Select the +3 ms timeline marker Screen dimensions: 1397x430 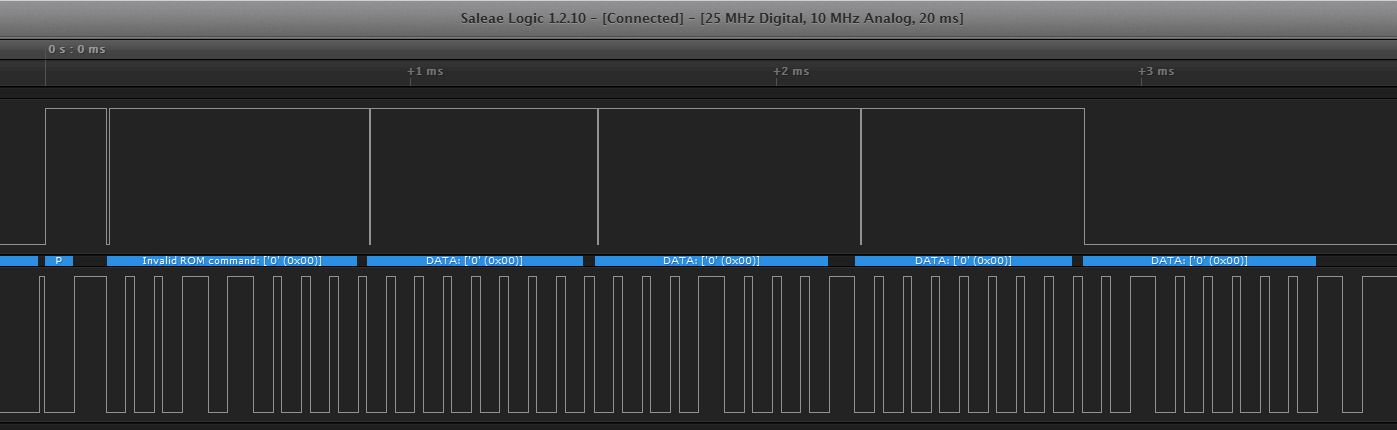pos(1156,71)
